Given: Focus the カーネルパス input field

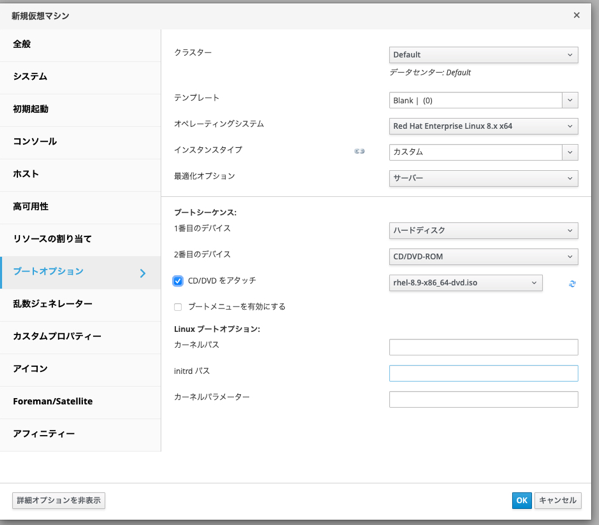Looking at the screenshot, I should tap(483, 347).
